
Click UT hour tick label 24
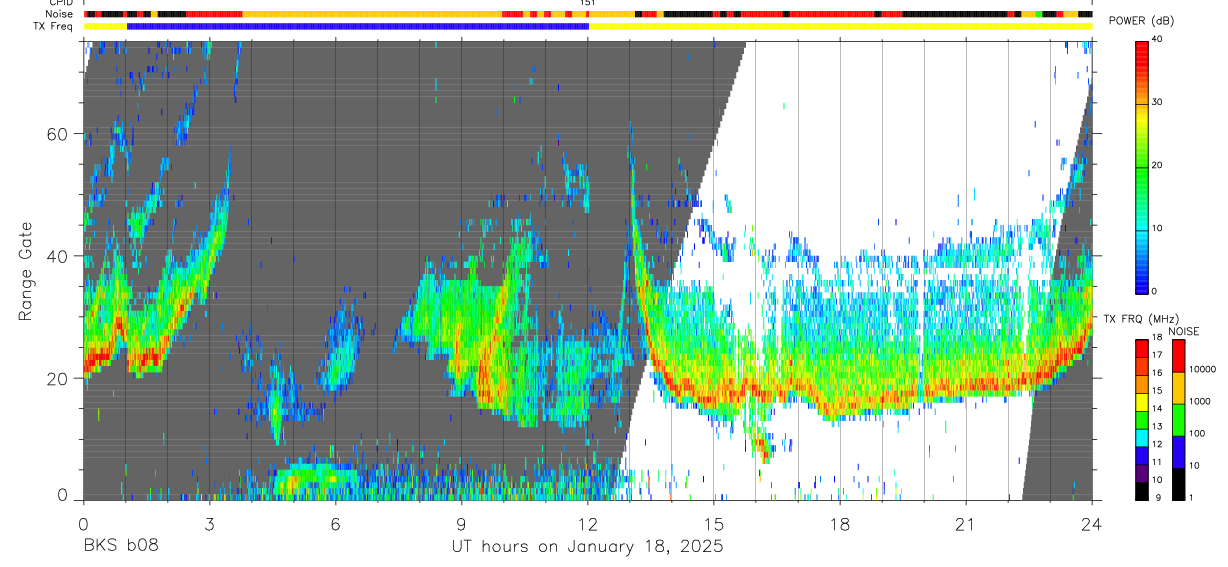1092,525
